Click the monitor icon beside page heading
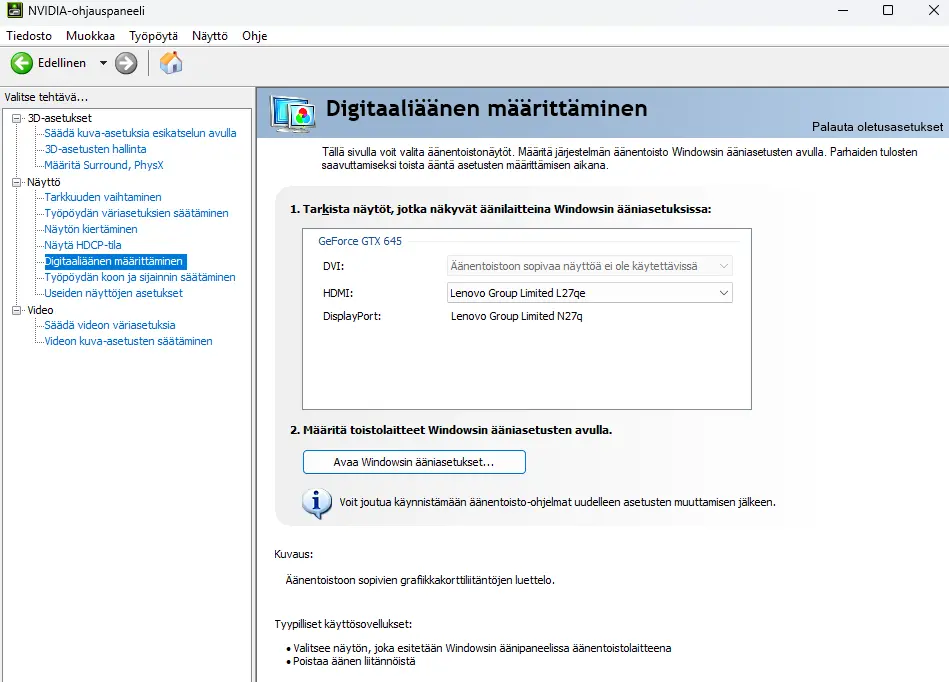The image size is (949, 682). 293,114
